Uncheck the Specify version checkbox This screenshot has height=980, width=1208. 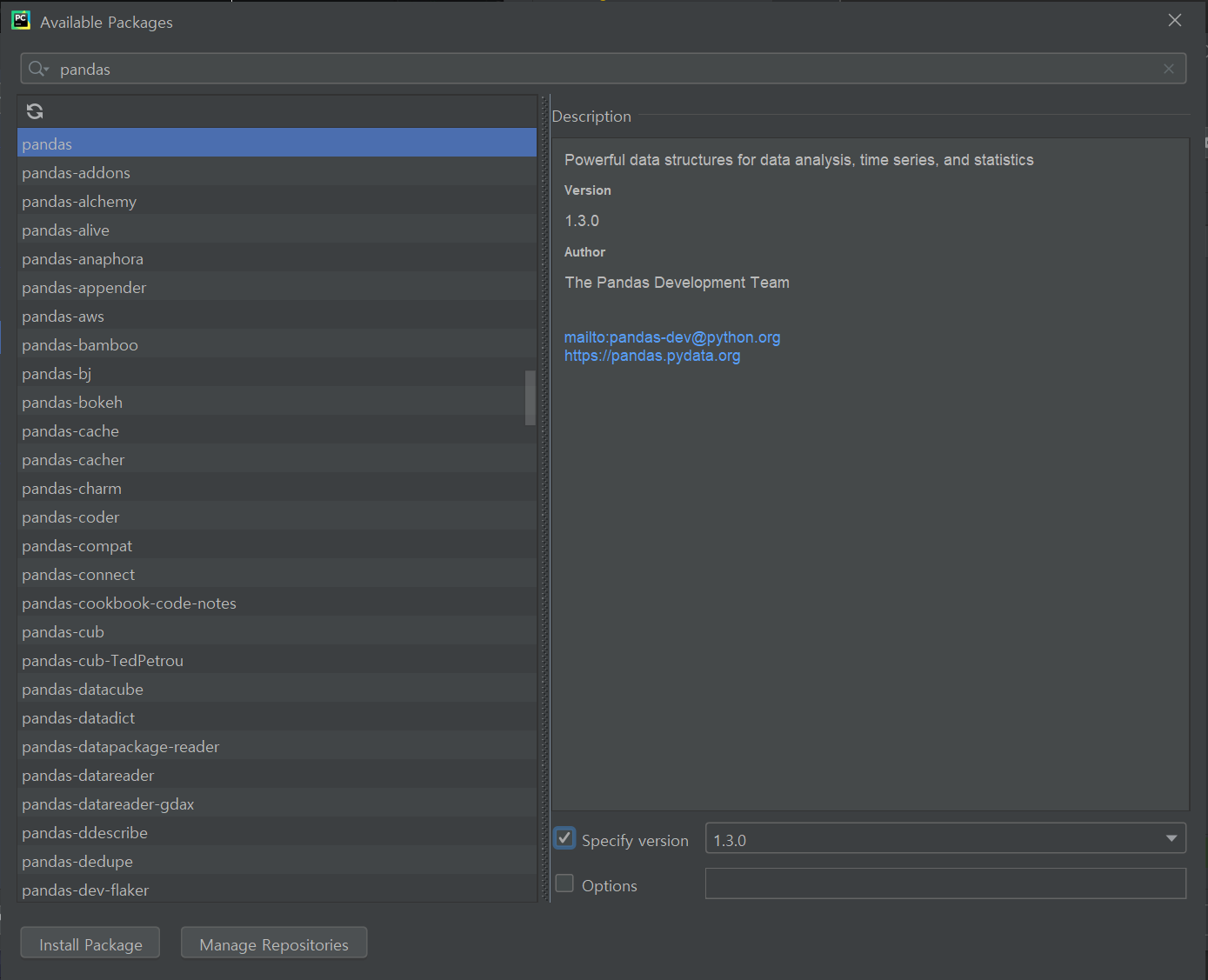pyautogui.click(x=564, y=839)
